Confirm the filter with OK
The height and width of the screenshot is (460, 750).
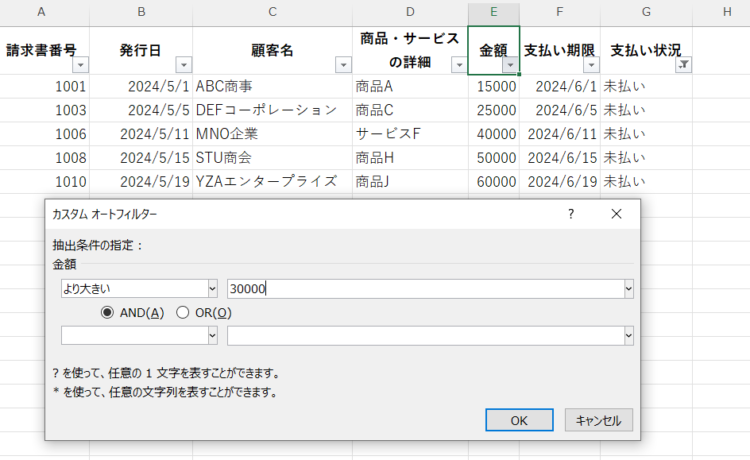point(519,420)
